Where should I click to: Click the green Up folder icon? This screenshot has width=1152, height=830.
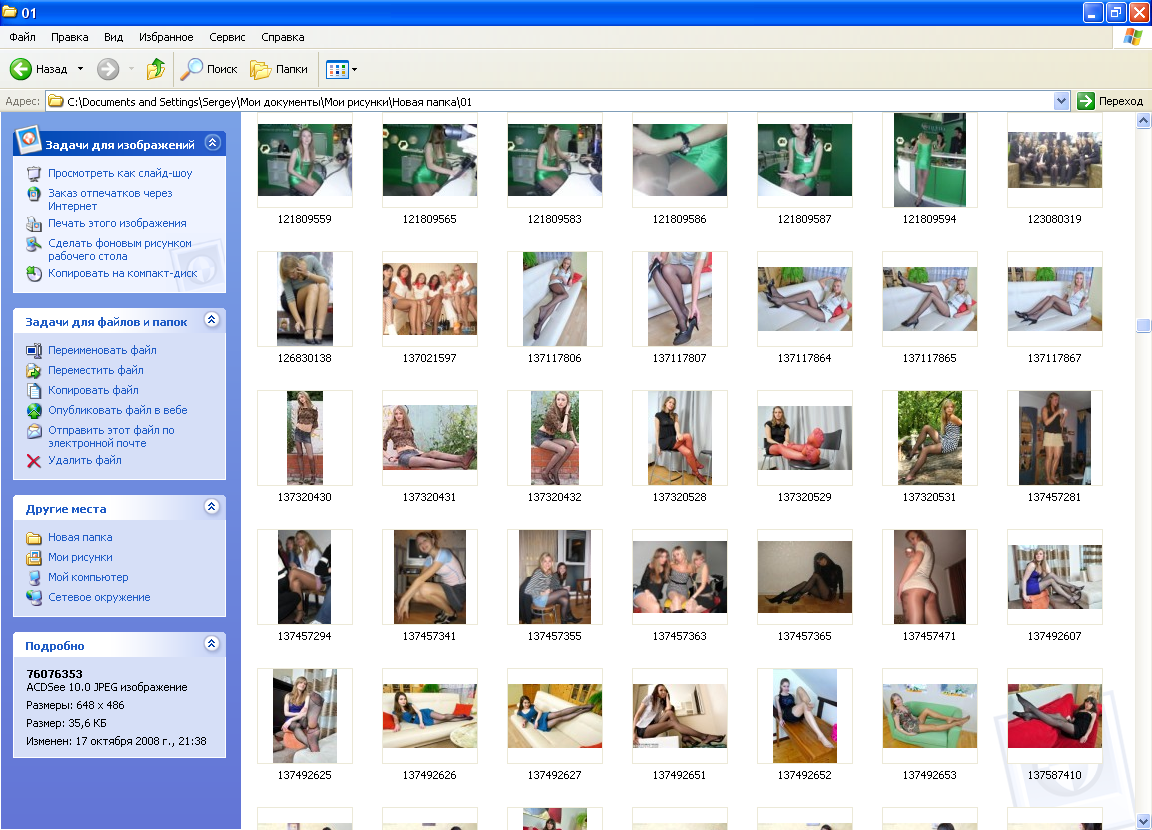point(156,69)
